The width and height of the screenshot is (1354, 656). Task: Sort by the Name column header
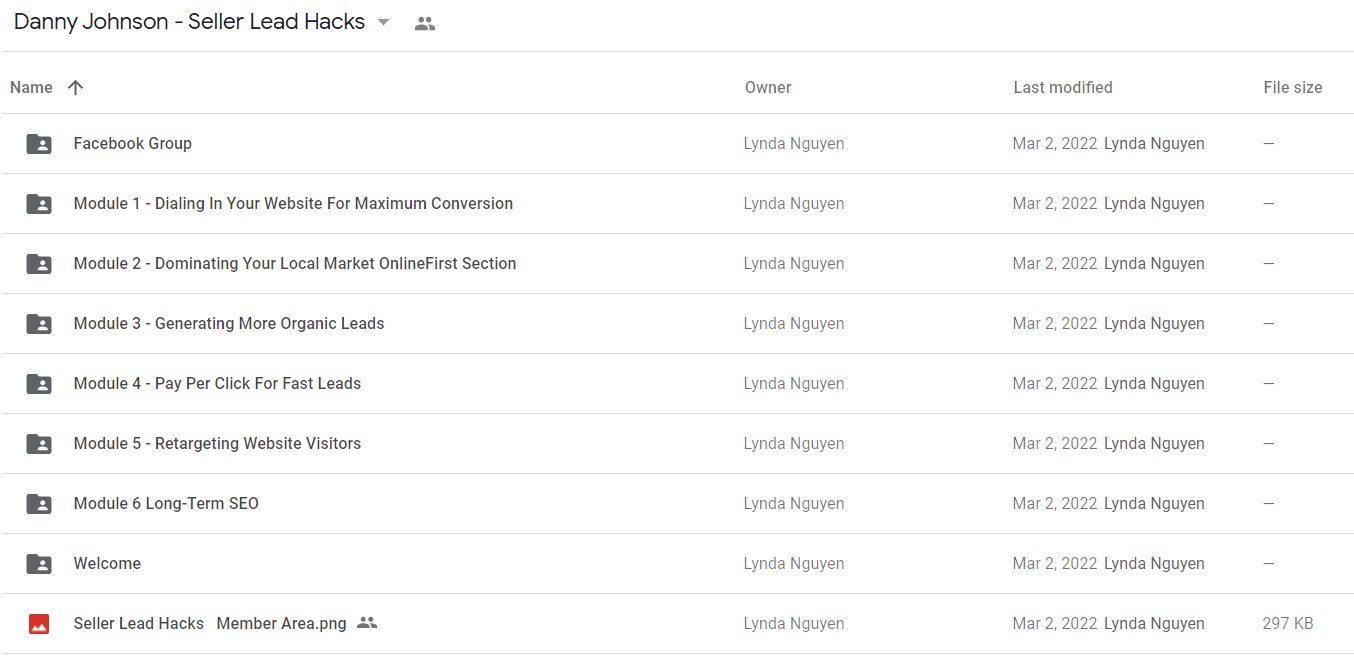pyautogui.click(x=31, y=87)
